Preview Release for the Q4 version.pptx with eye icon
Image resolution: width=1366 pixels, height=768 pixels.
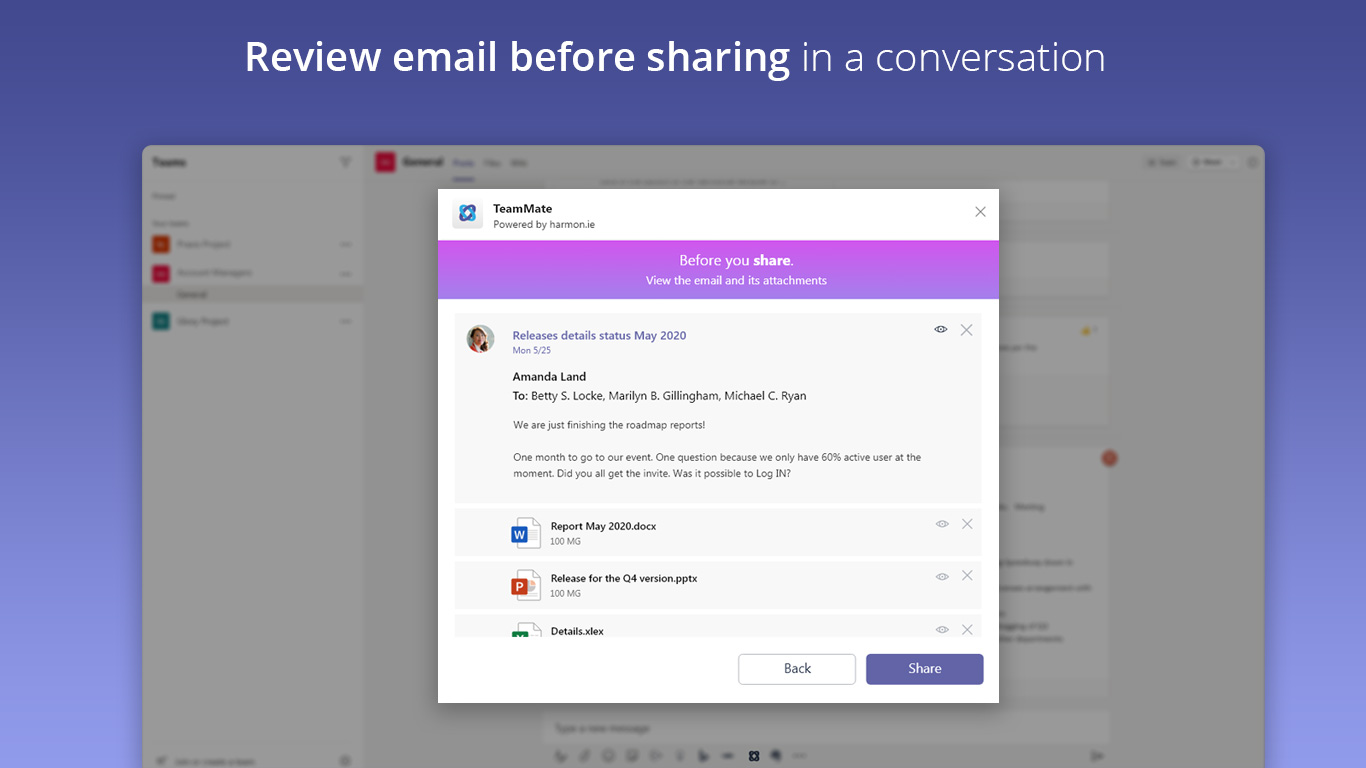(942, 576)
